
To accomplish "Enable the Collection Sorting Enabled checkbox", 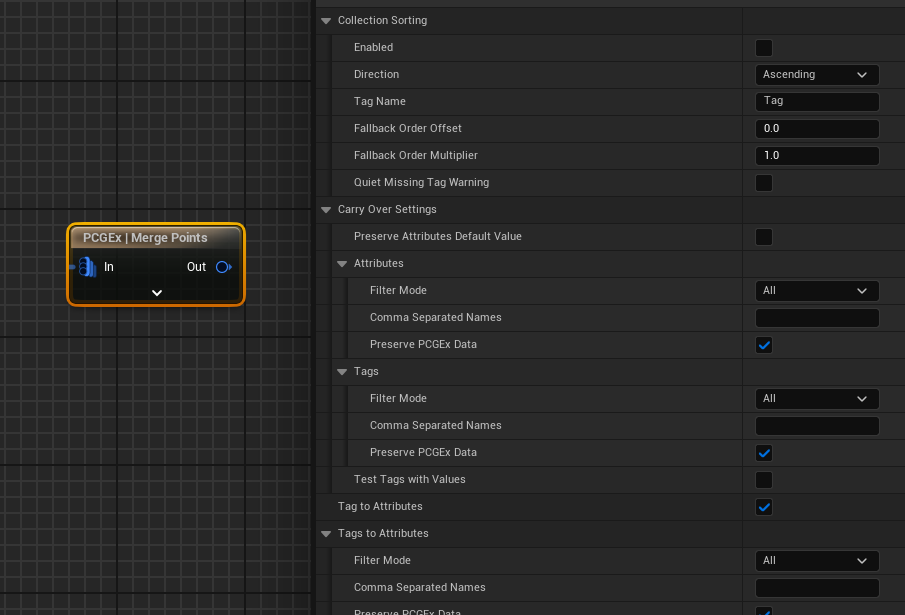I will pyautogui.click(x=764, y=48).
